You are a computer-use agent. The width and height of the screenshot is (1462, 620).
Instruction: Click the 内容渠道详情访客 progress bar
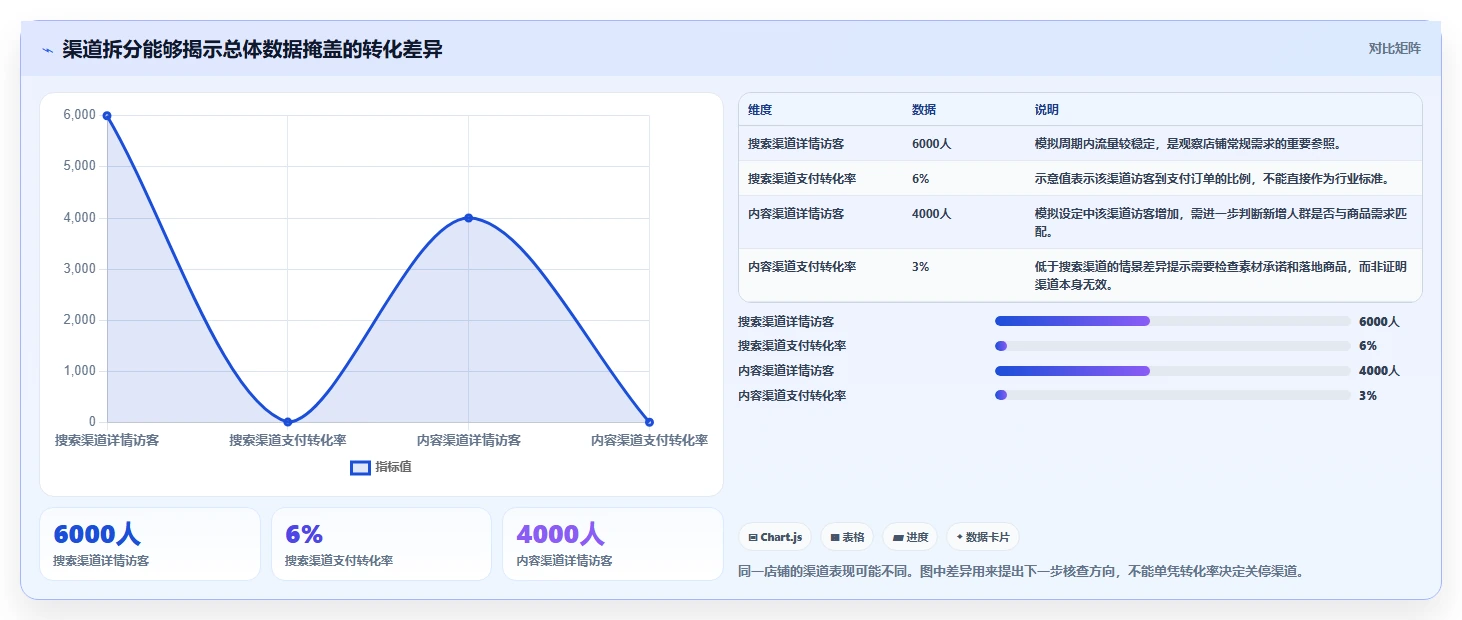point(1172,371)
